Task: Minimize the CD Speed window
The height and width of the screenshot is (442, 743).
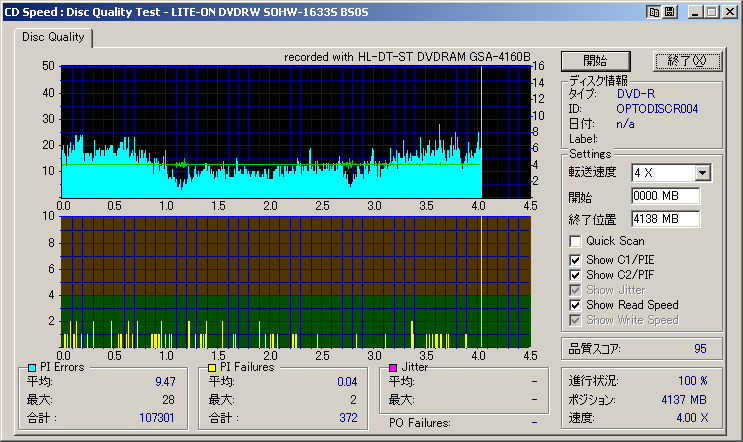Action: pyautogui.click(x=695, y=12)
